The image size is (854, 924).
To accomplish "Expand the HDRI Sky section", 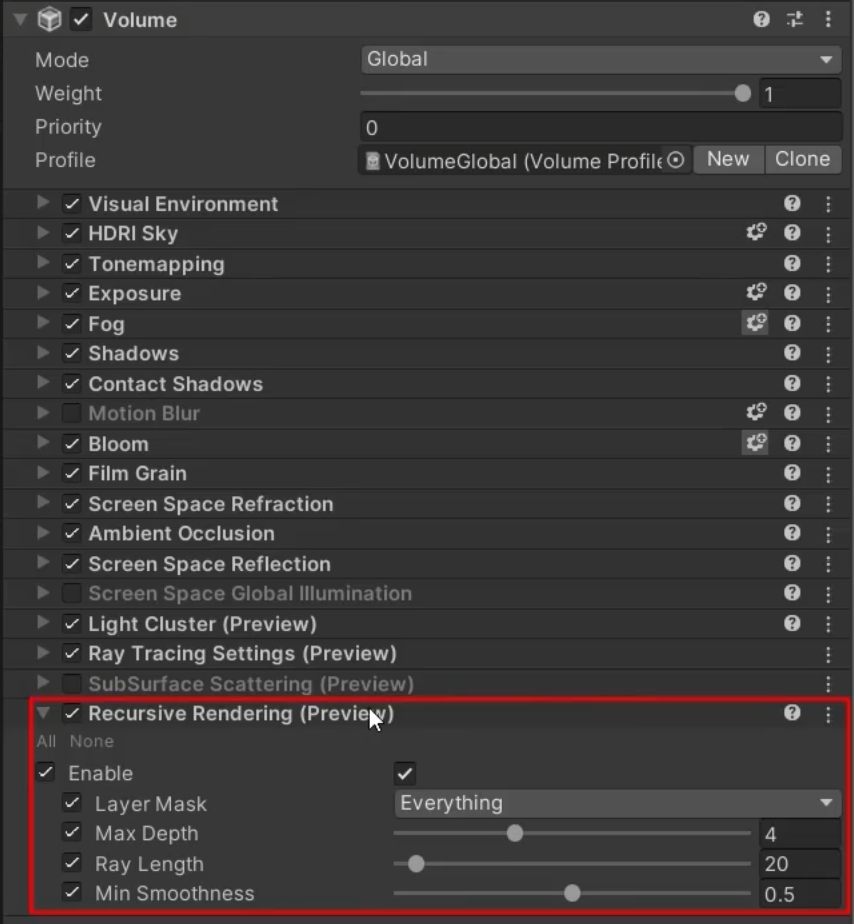I will point(42,233).
